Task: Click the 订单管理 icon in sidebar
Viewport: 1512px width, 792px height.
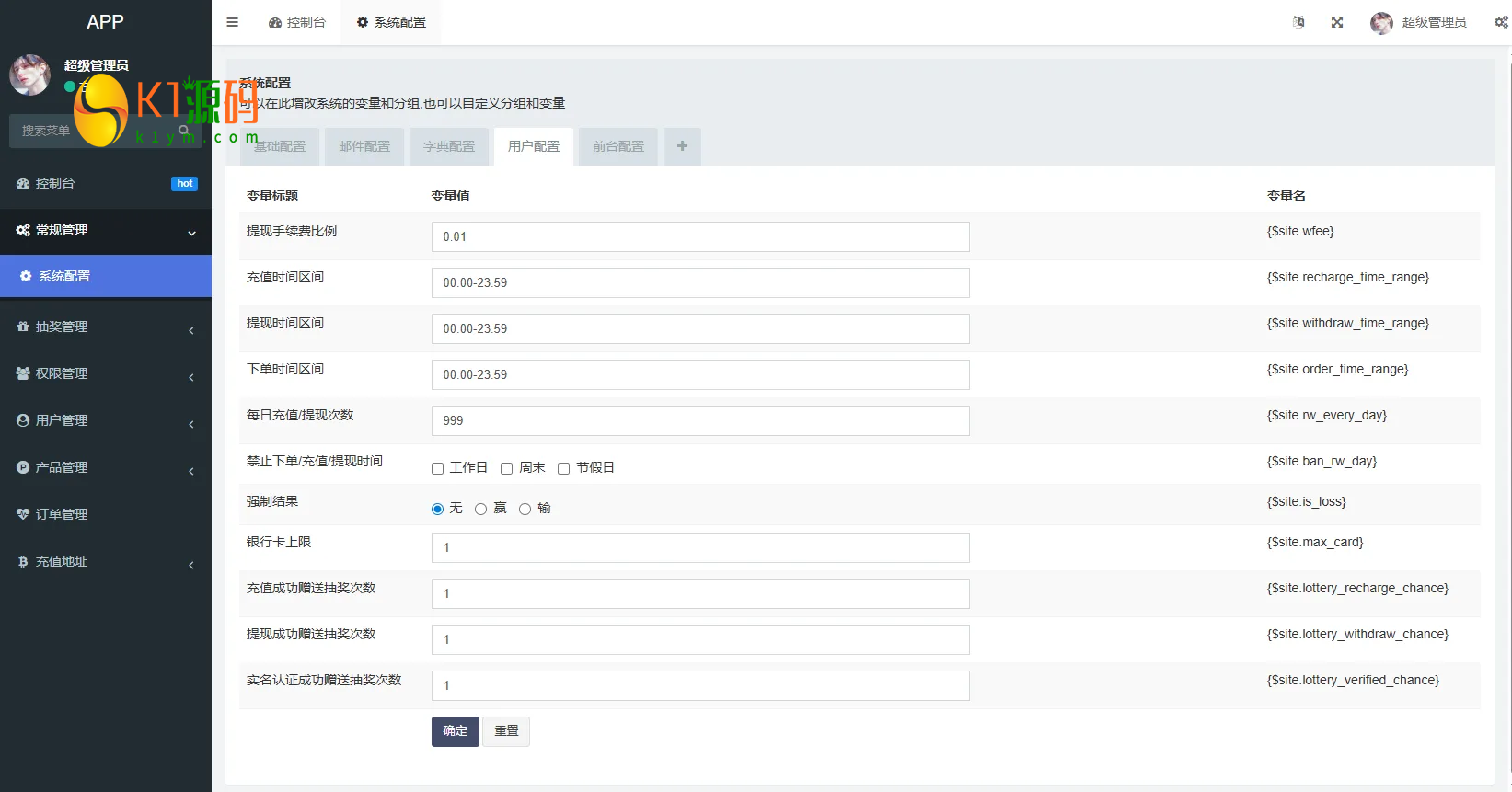Action: [x=23, y=514]
